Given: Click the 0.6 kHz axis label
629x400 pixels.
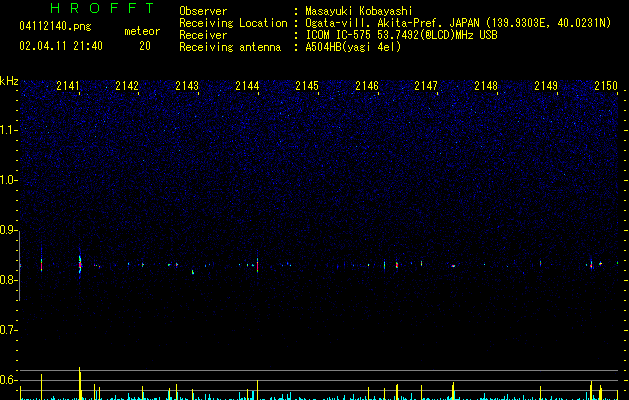Looking at the screenshot, I should click(9, 380).
